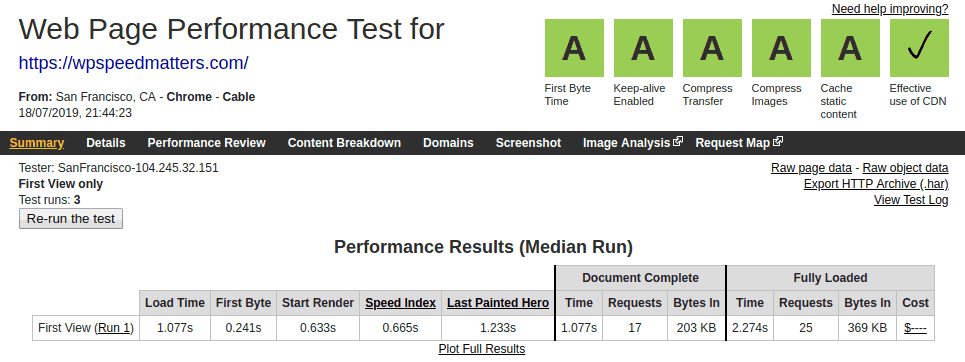Click the Raw object data link
This screenshot has height=362, width=965.
(905, 168)
